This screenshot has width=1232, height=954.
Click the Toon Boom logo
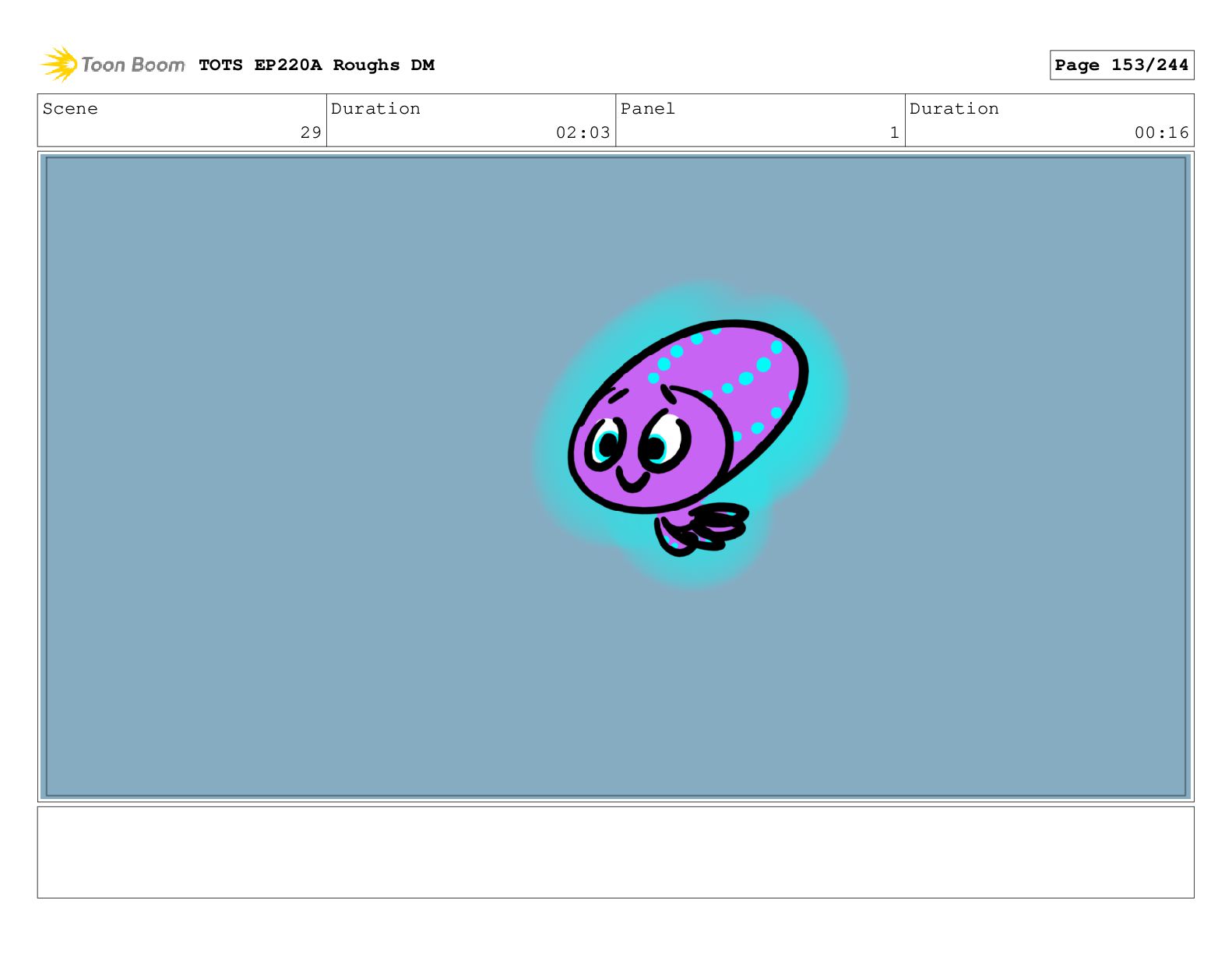click(x=113, y=65)
